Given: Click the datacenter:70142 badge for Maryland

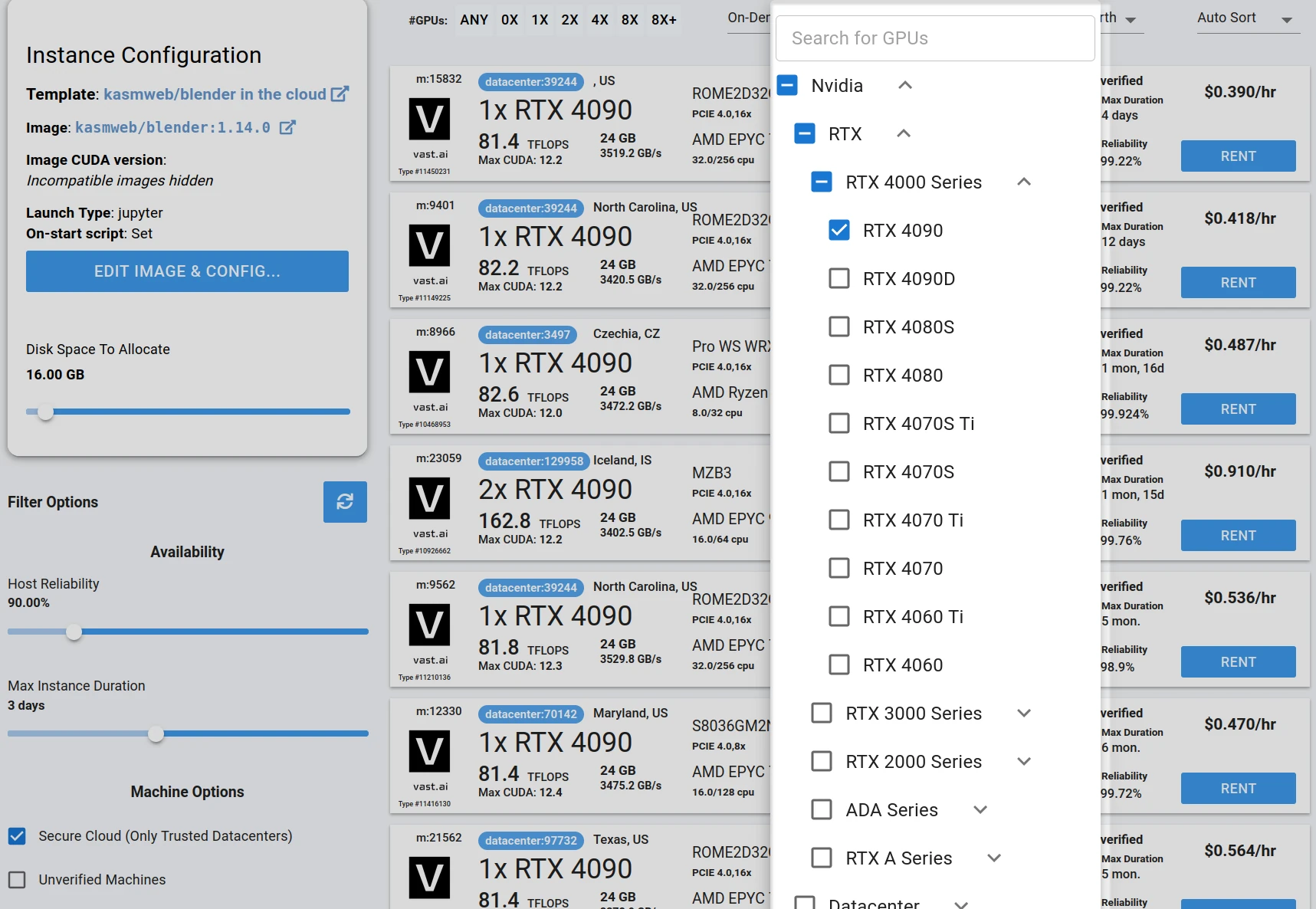Looking at the screenshot, I should (x=531, y=714).
